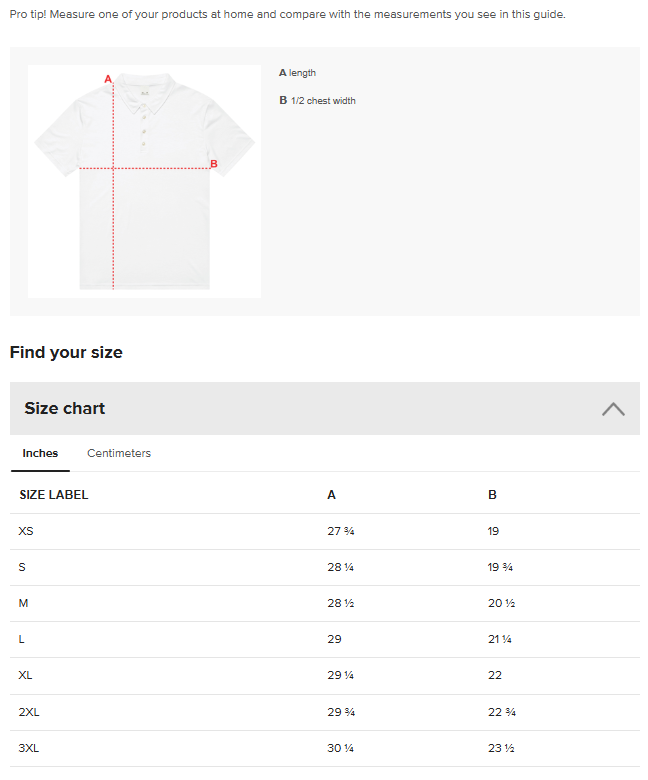Click the L length value 29
This screenshot has height=780, width=648.
pos(334,639)
